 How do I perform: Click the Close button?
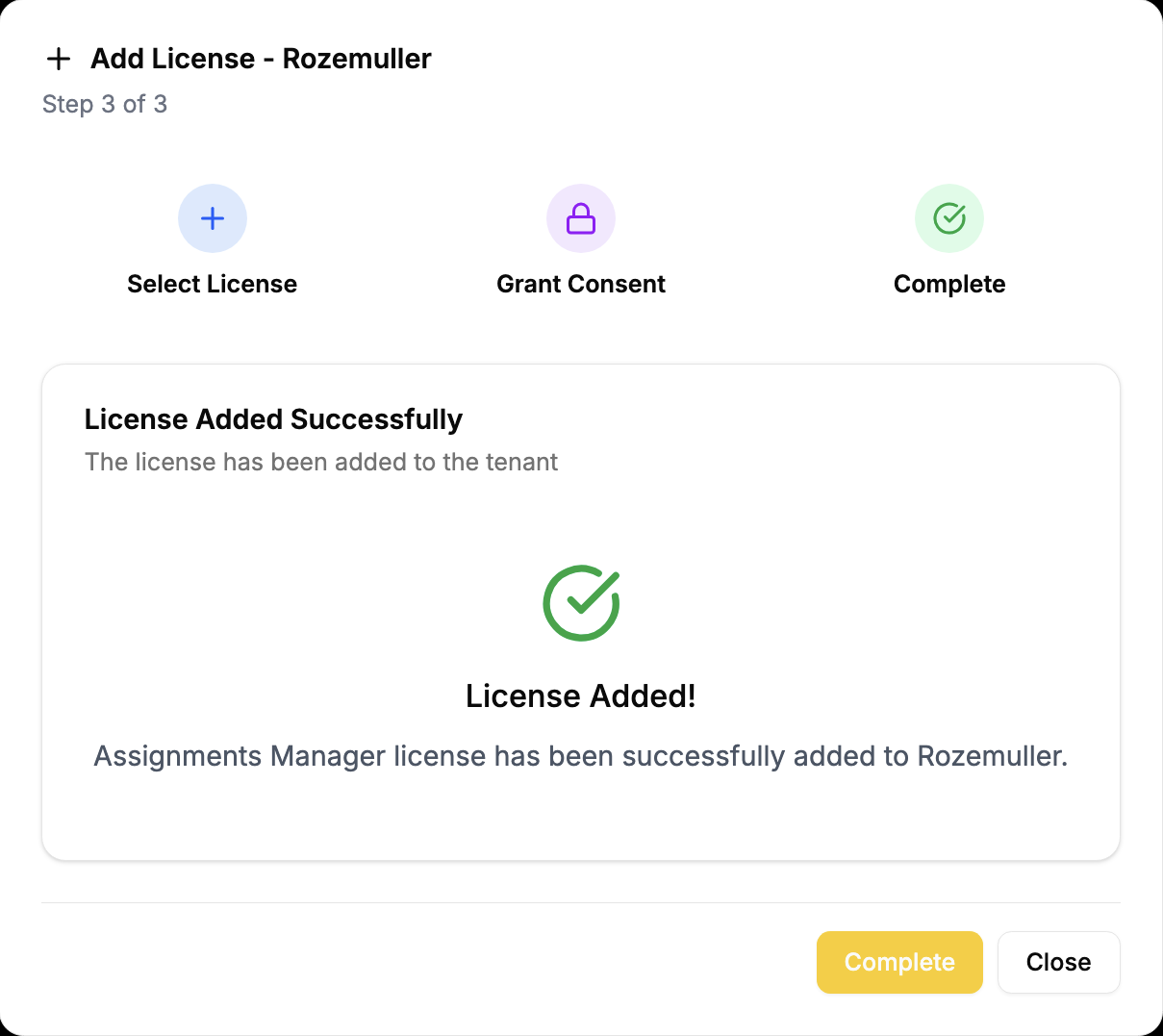tap(1058, 962)
